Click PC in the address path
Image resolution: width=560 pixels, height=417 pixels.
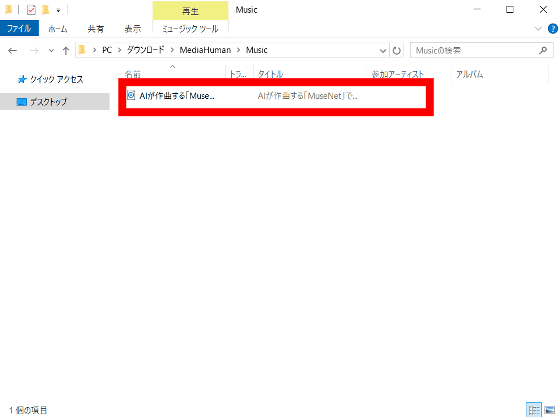pos(107,50)
